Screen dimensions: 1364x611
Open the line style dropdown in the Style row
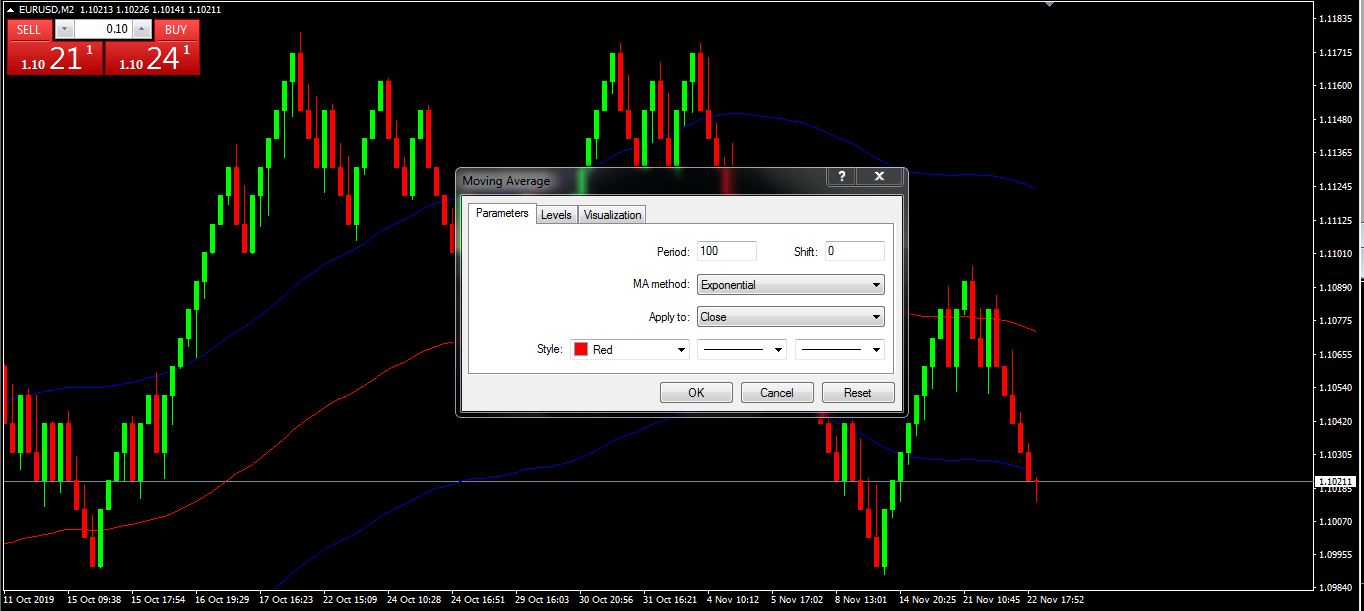[741, 350]
